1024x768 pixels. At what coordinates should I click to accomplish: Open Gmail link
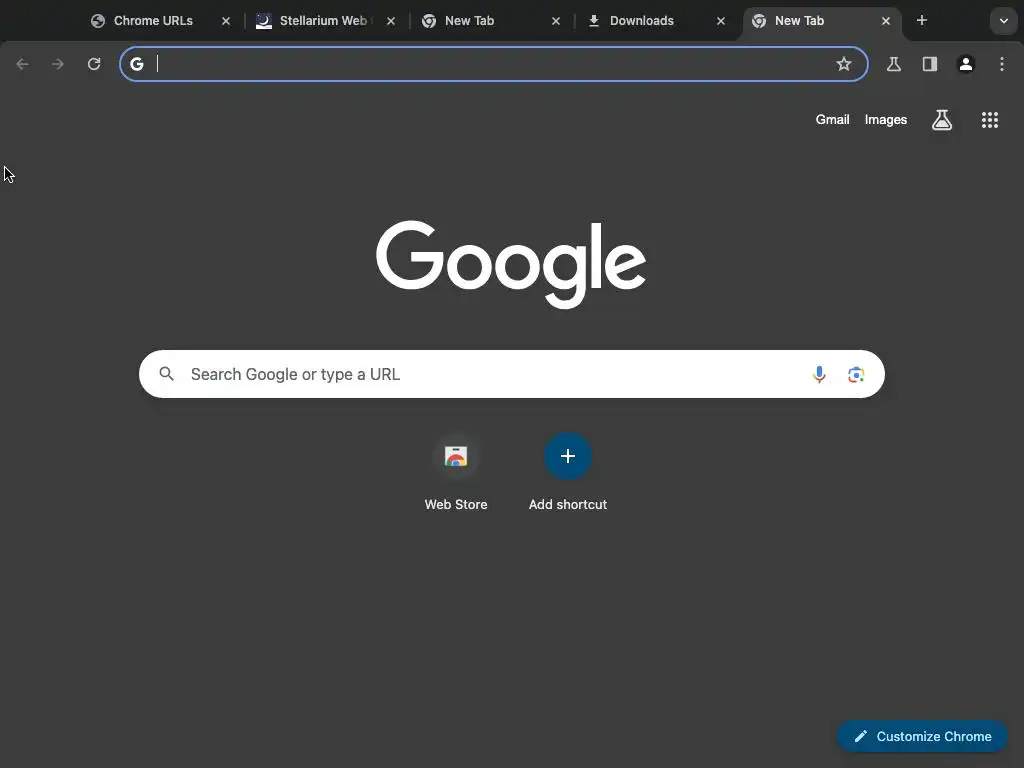point(832,120)
